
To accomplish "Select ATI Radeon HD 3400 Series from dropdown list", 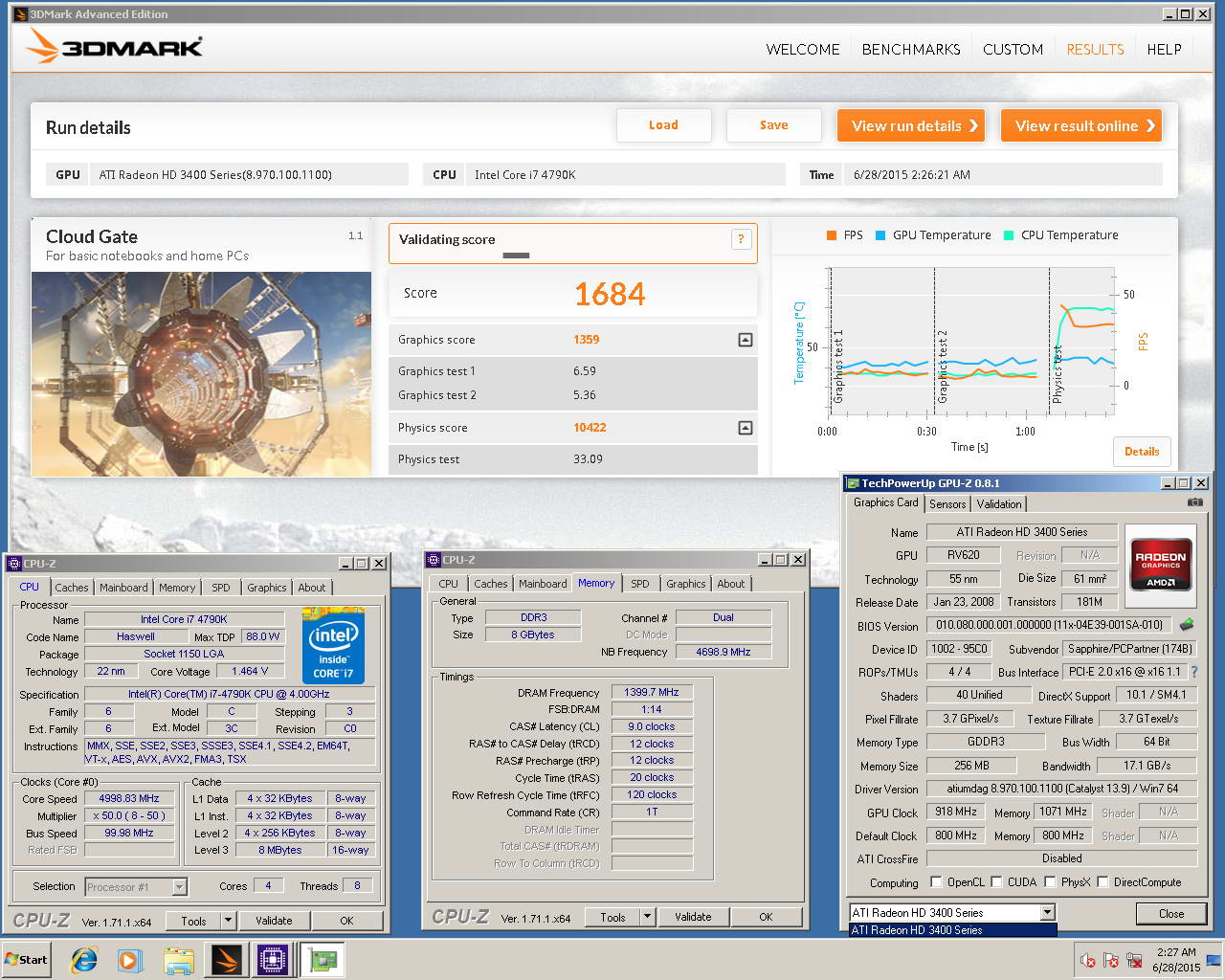I will pos(953,929).
